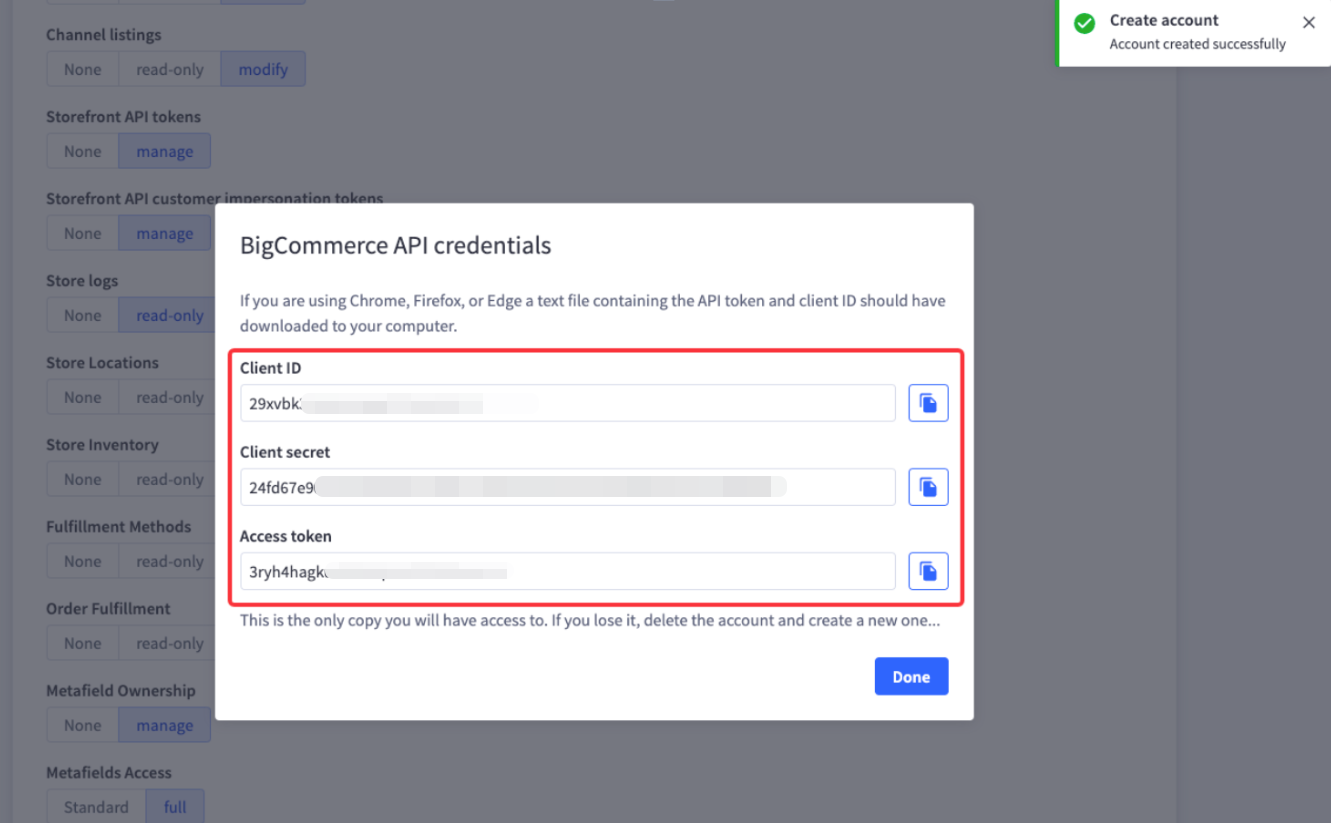The height and width of the screenshot is (823, 1331).
Task: Click the BigCommerce API credentials heading
Action: click(x=395, y=245)
